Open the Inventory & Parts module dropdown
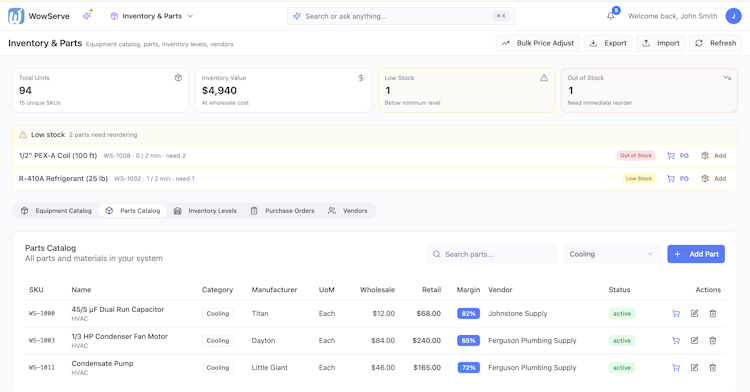Viewport: 750px width, 392px height. 151,16
